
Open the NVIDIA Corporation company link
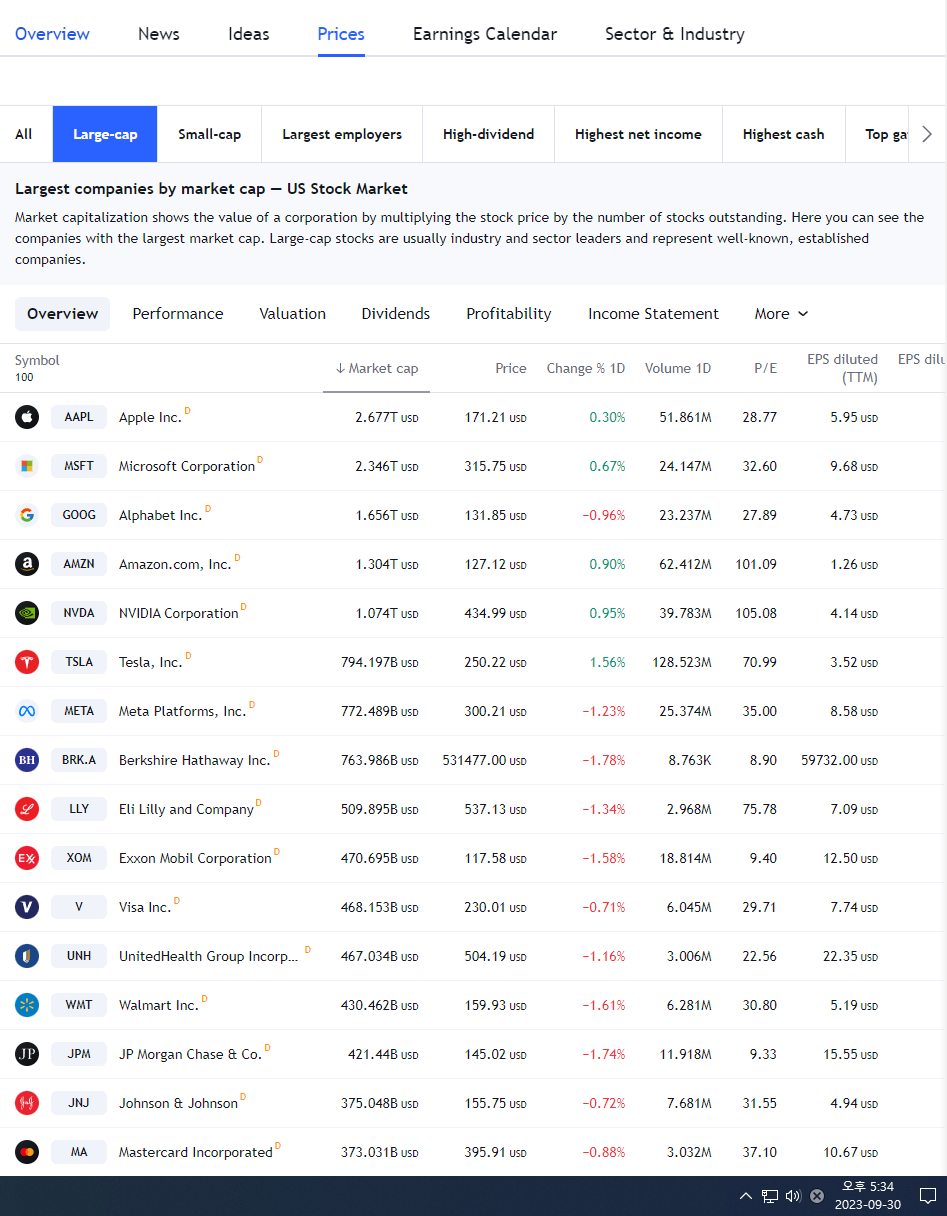[x=179, y=614]
